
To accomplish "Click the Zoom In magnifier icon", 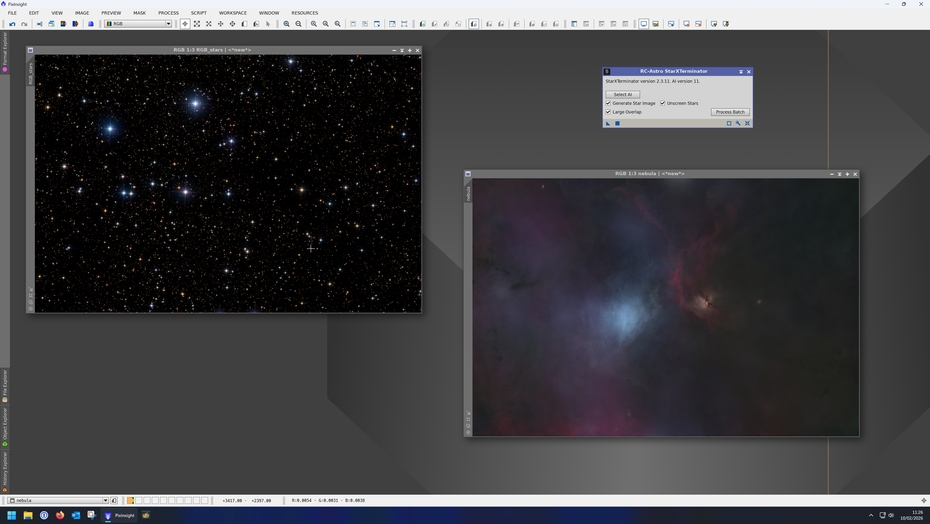I will coord(286,24).
